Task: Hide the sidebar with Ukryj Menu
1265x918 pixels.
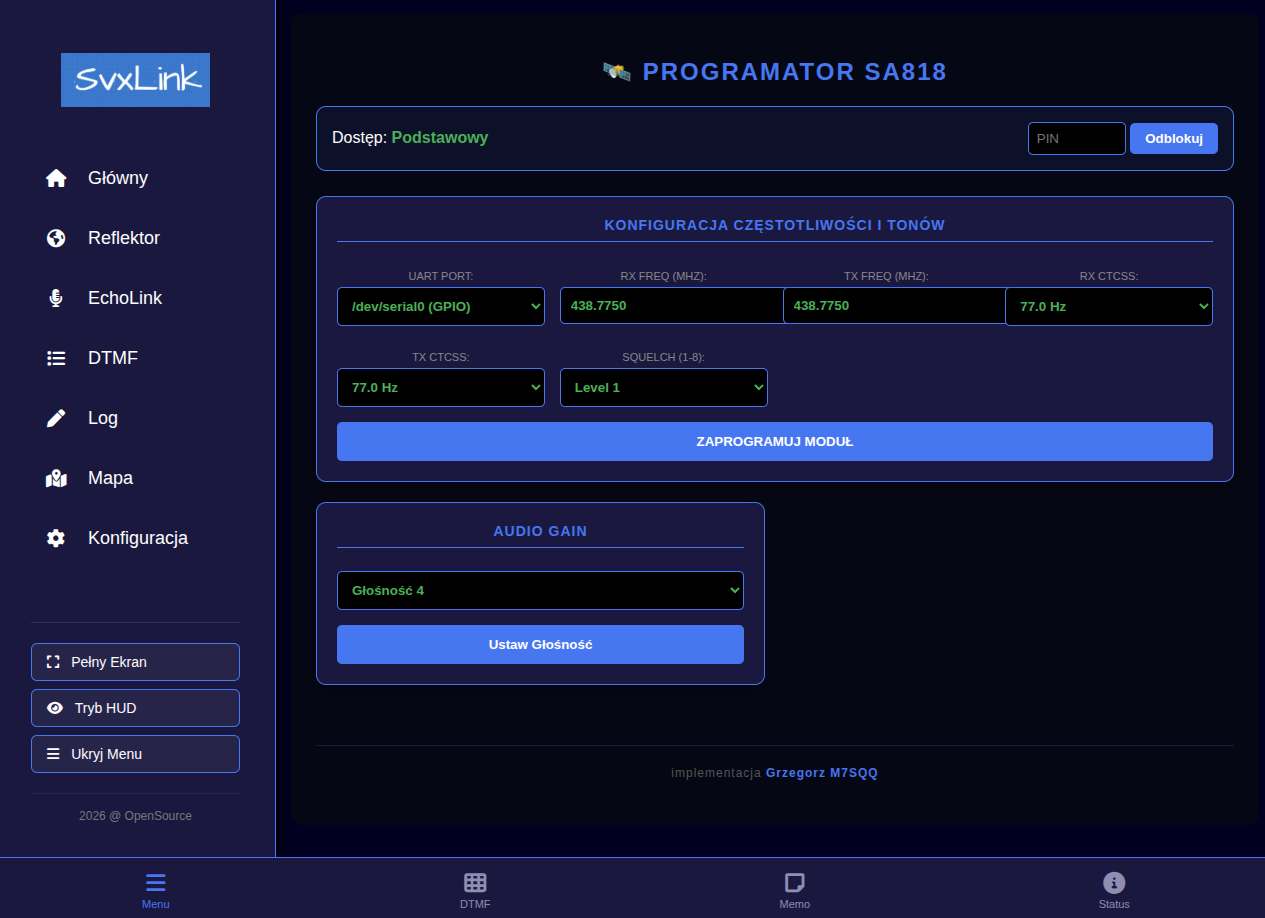Action: [135, 754]
